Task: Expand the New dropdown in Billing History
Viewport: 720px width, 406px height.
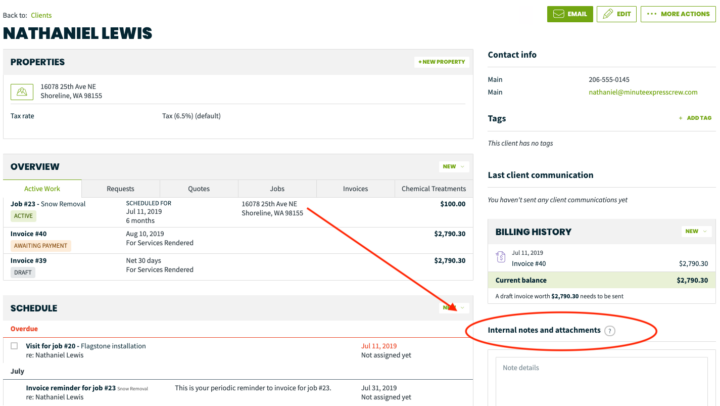Action: click(x=695, y=231)
